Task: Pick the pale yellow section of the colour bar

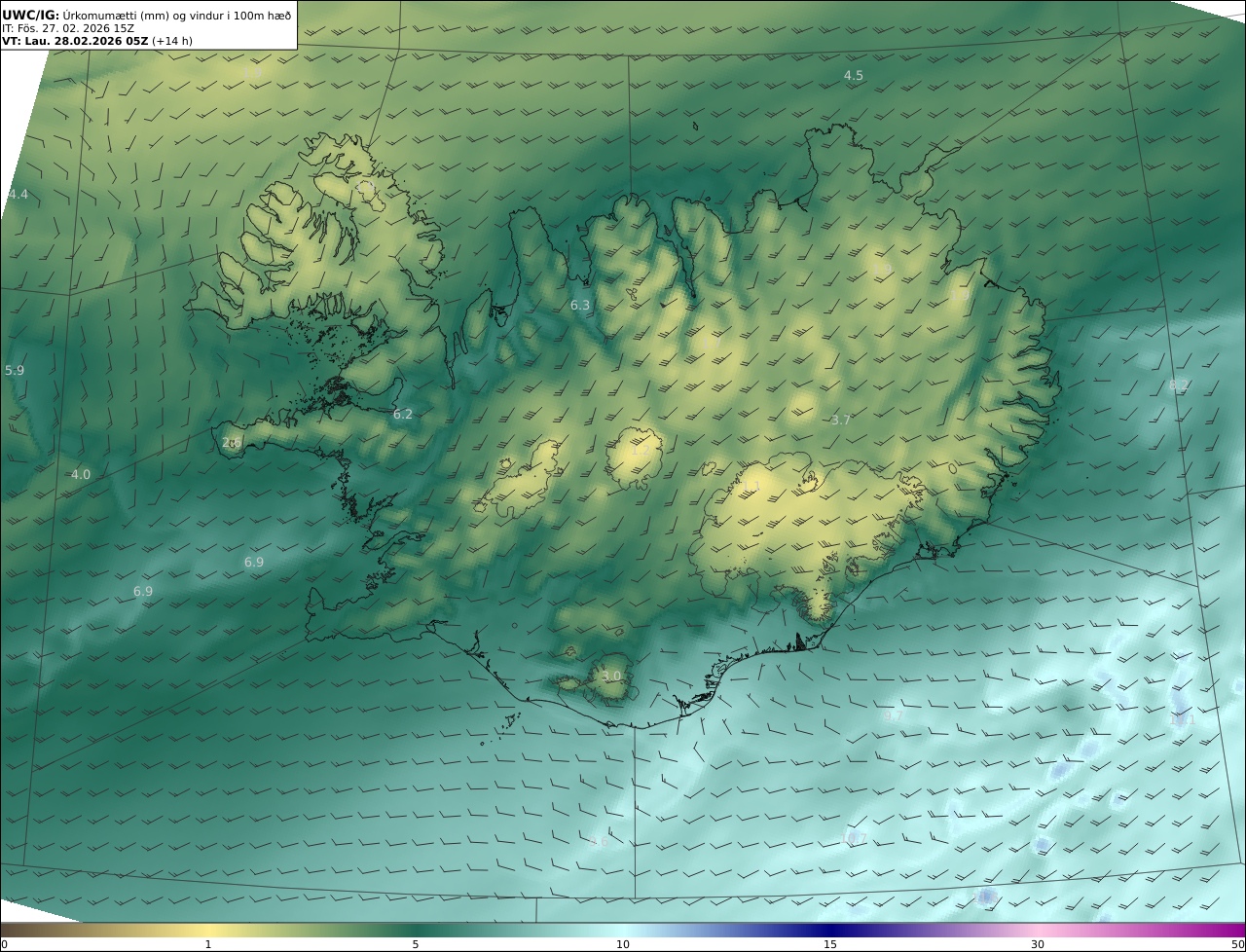Action: [x=208, y=930]
